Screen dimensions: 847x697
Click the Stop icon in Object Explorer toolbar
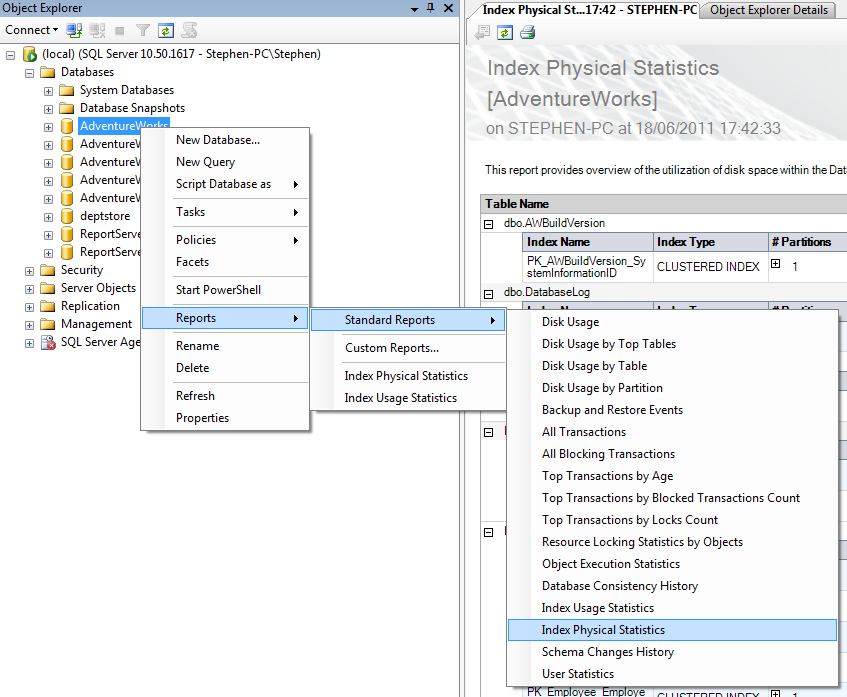[x=119, y=30]
